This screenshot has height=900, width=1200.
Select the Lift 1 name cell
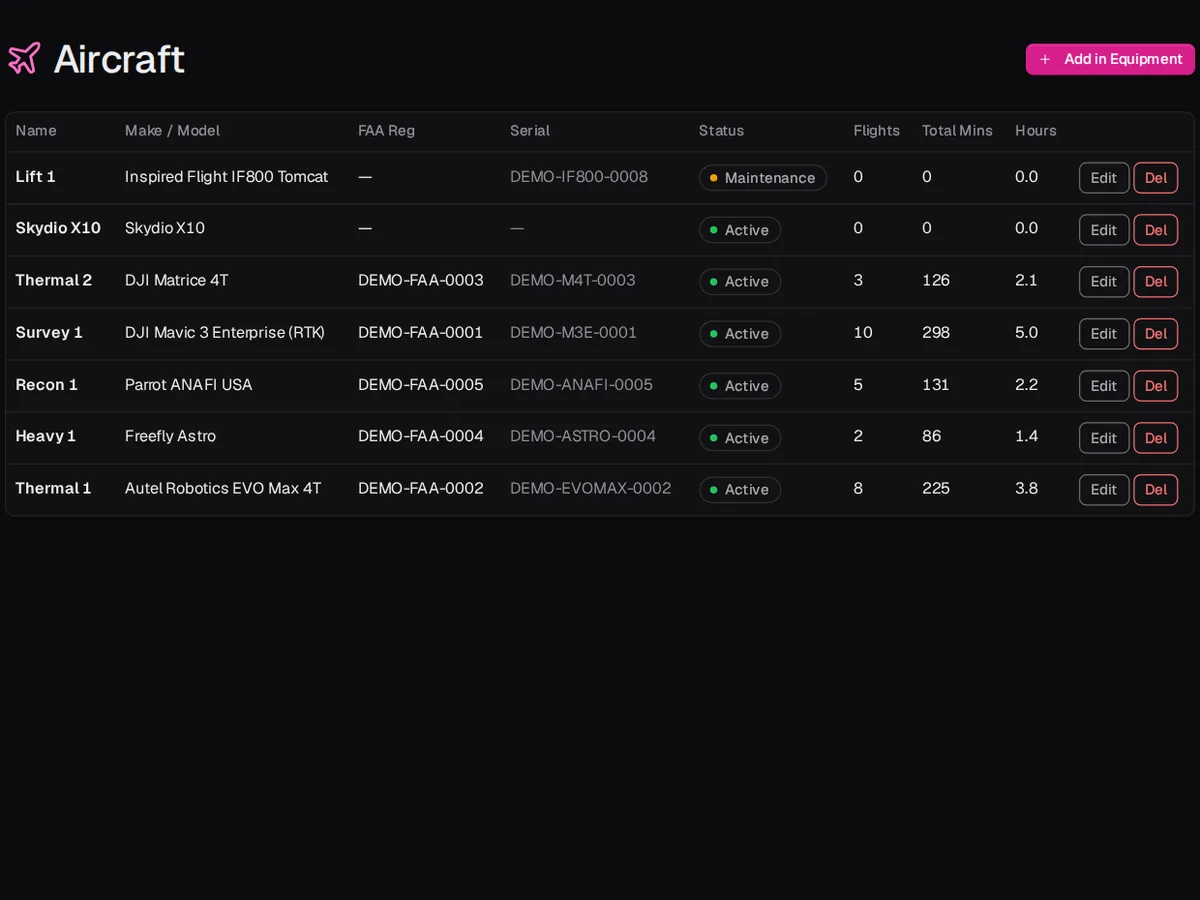(x=36, y=177)
